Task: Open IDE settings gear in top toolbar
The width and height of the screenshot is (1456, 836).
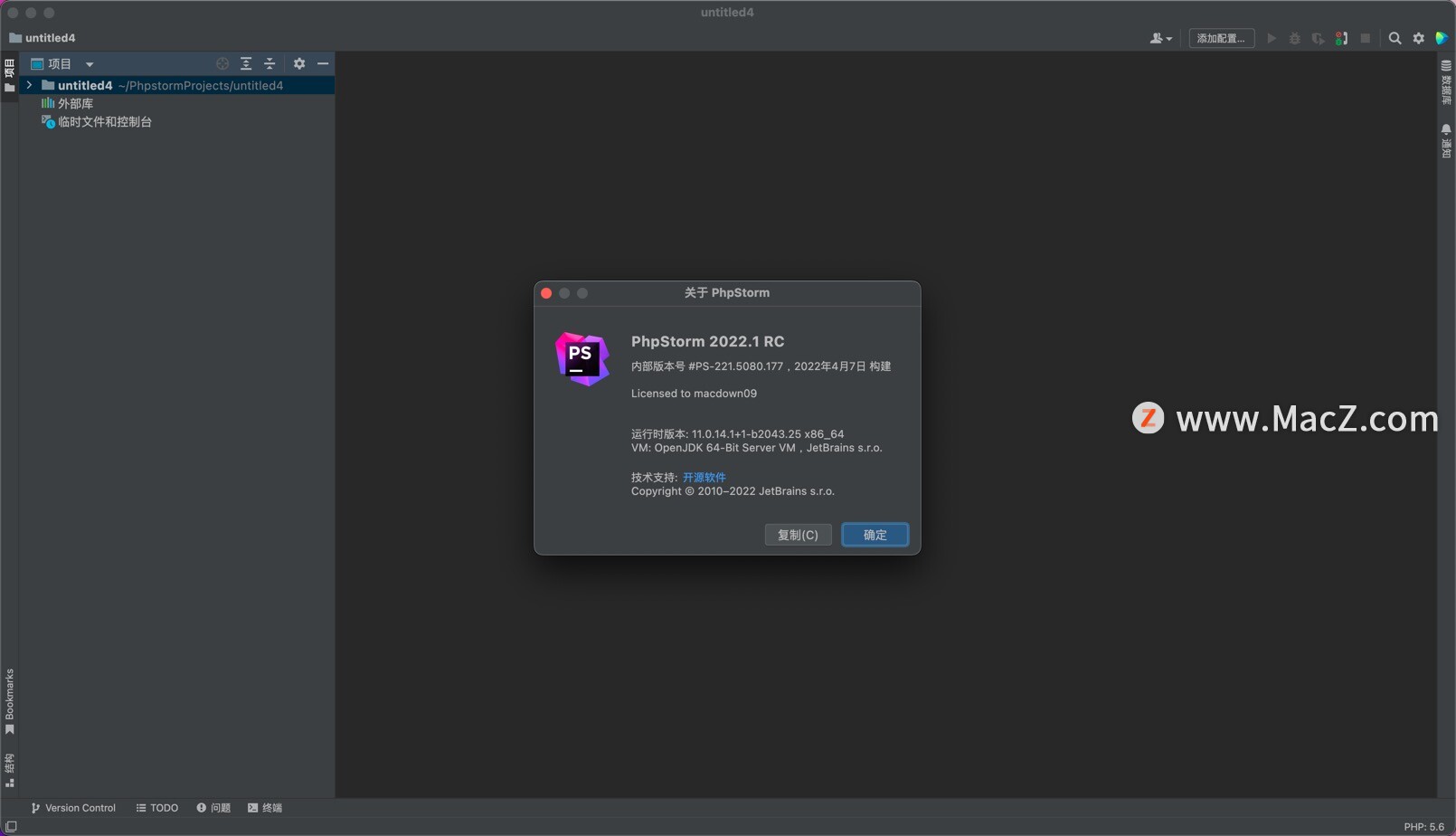Action: [x=1419, y=38]
